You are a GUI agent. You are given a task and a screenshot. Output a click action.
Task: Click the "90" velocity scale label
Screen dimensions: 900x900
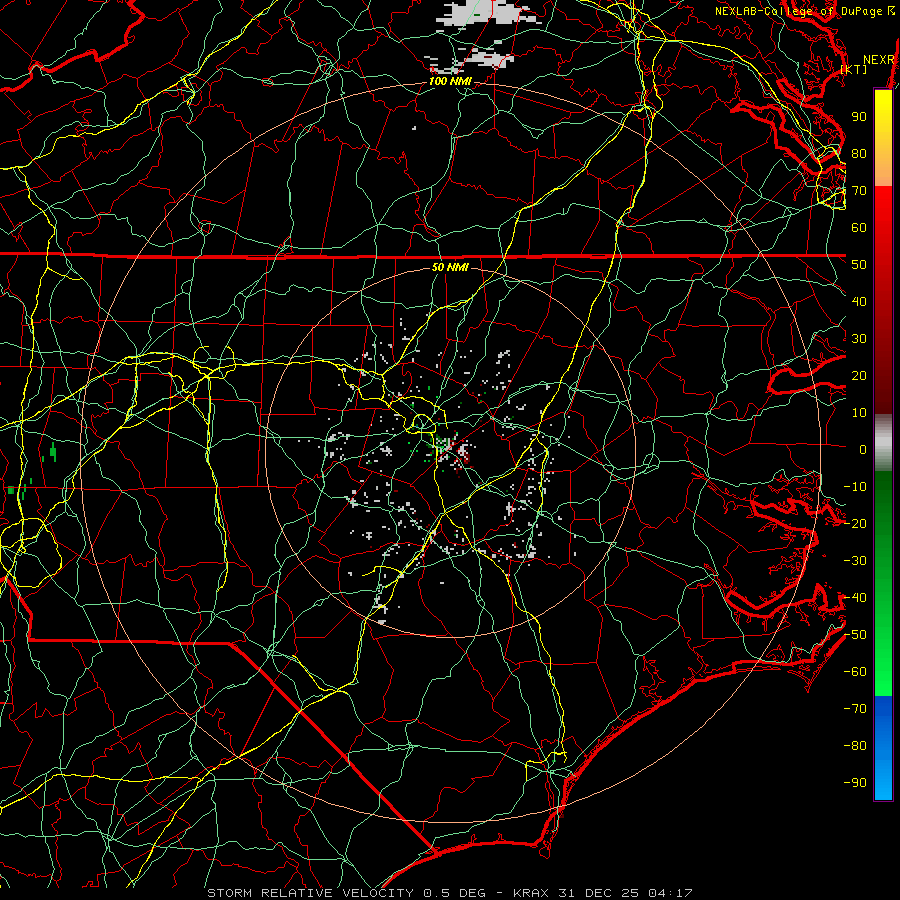[859, 117]
